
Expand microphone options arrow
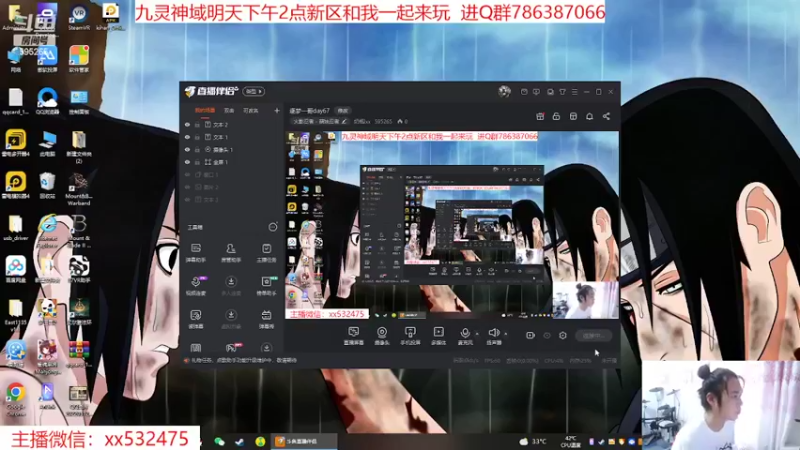(x=477, y=334)
